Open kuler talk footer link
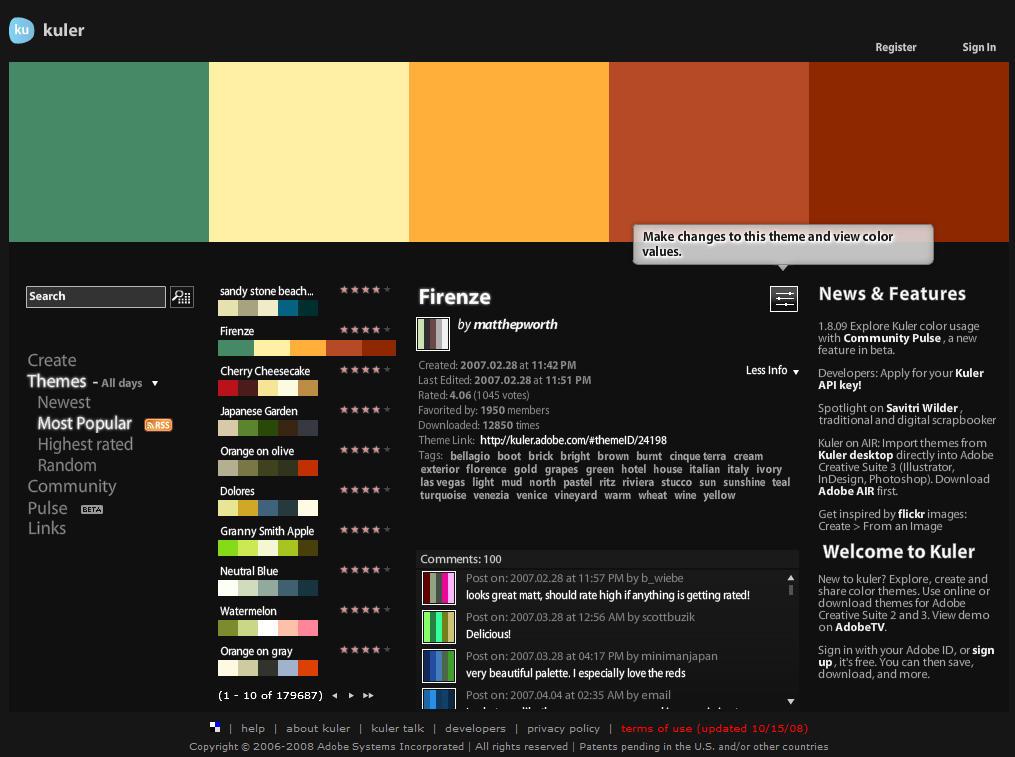This screenshot has height=757, width=1015. coord(397,729)
